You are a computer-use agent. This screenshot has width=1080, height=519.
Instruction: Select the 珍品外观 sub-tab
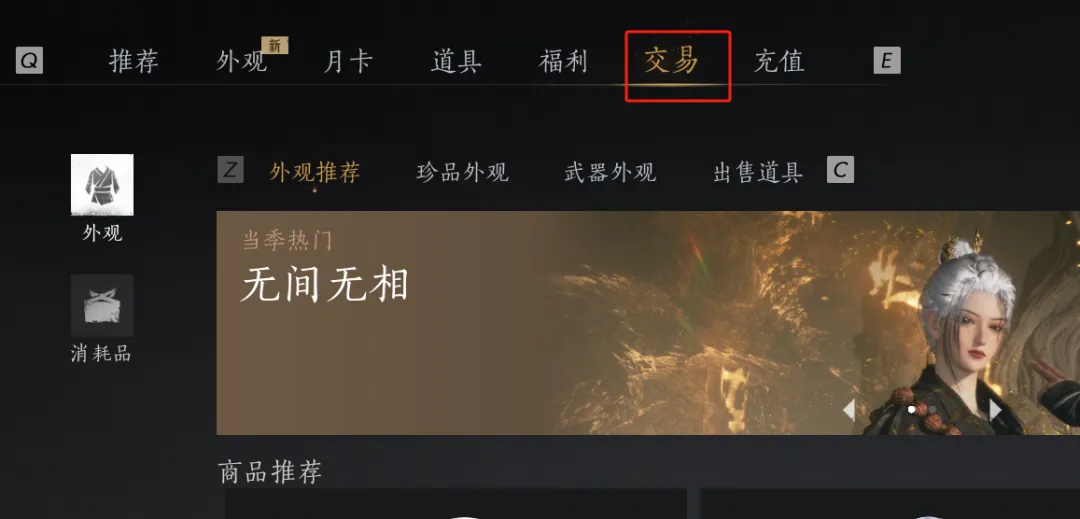[x=463, y=172]
